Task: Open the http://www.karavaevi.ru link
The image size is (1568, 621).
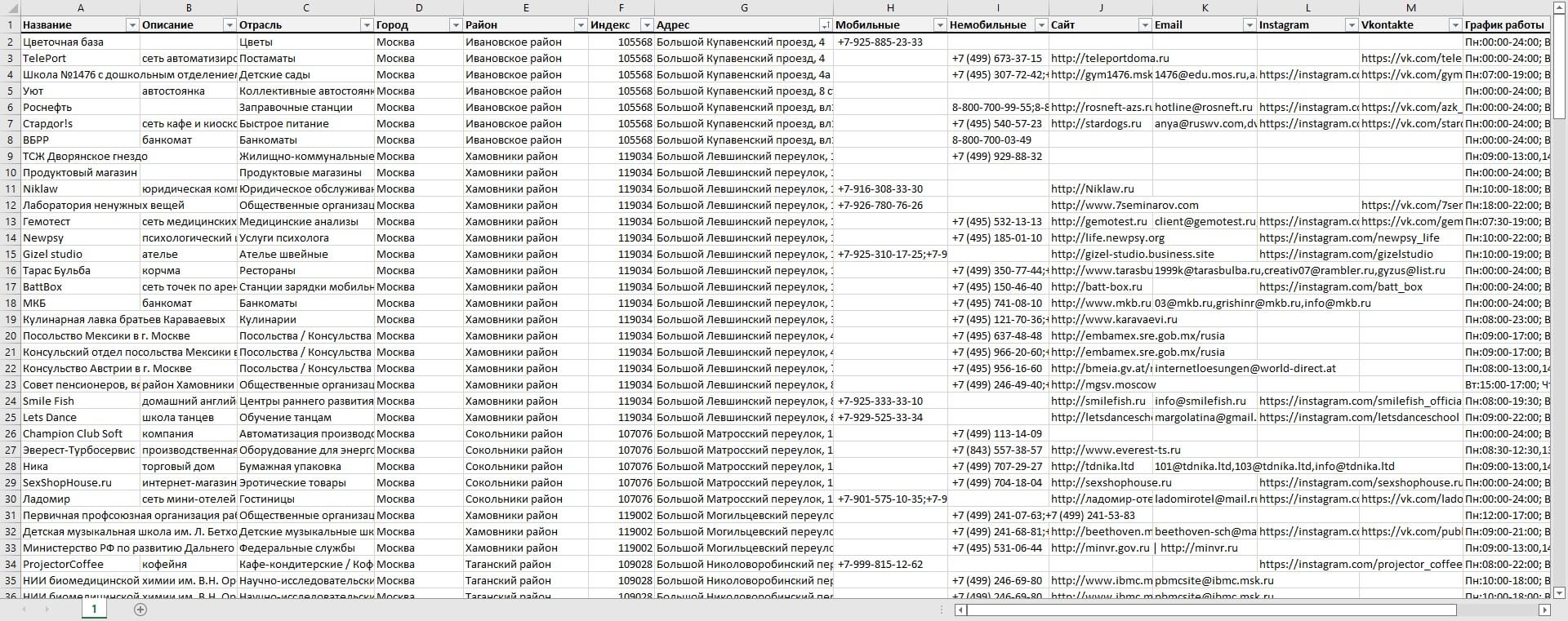Action: pos(1114,319)
